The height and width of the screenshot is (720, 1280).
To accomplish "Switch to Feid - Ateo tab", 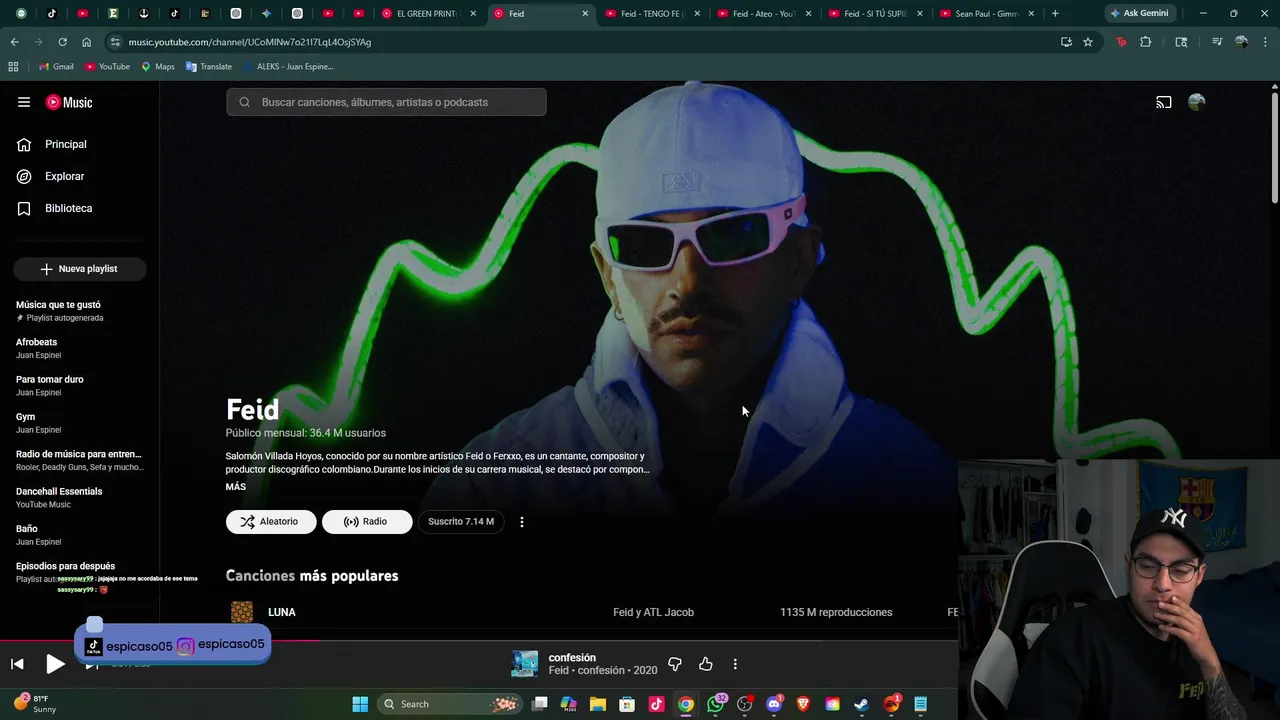I will (x=766, y=14).
